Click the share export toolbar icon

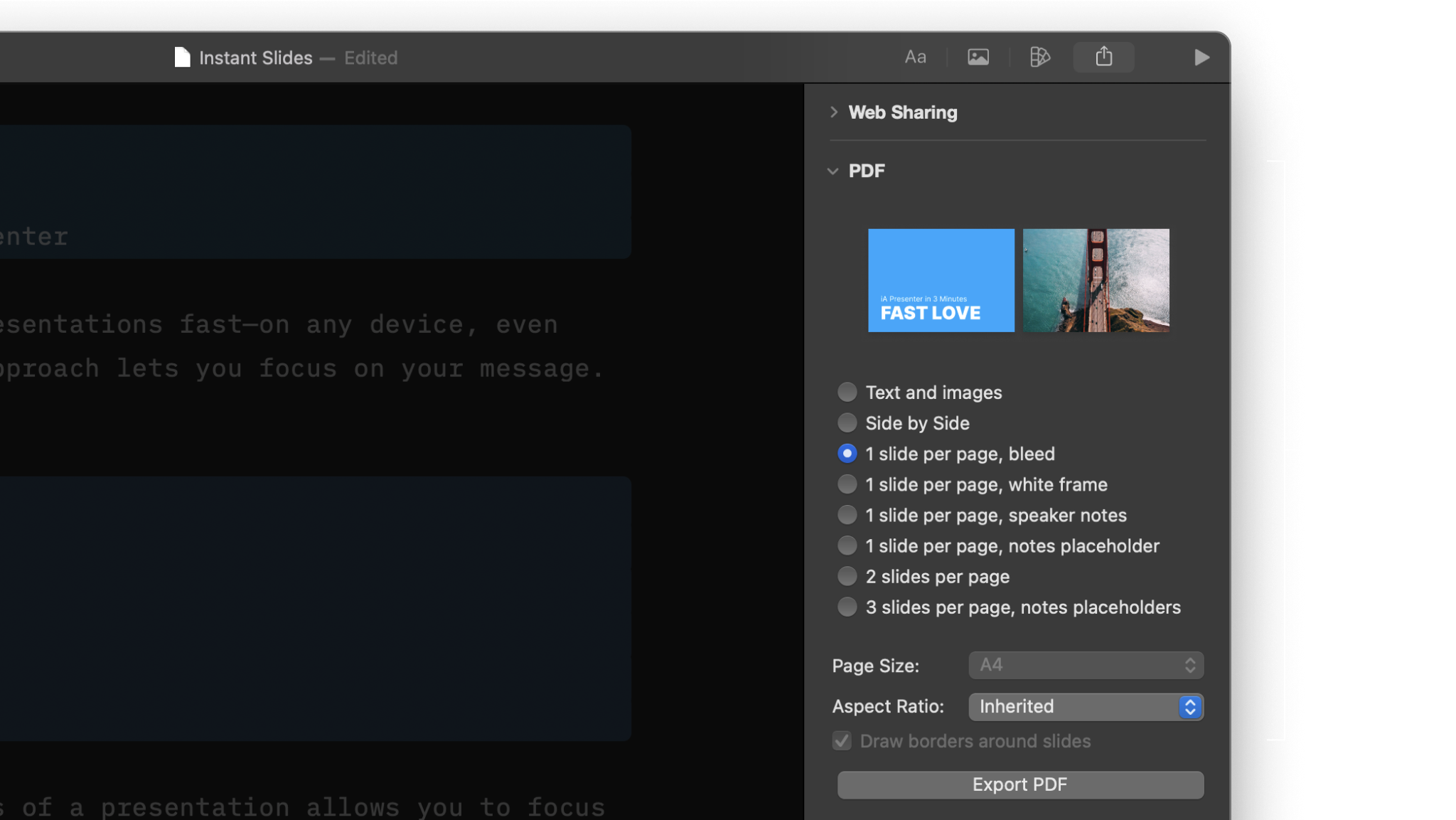1103,57
